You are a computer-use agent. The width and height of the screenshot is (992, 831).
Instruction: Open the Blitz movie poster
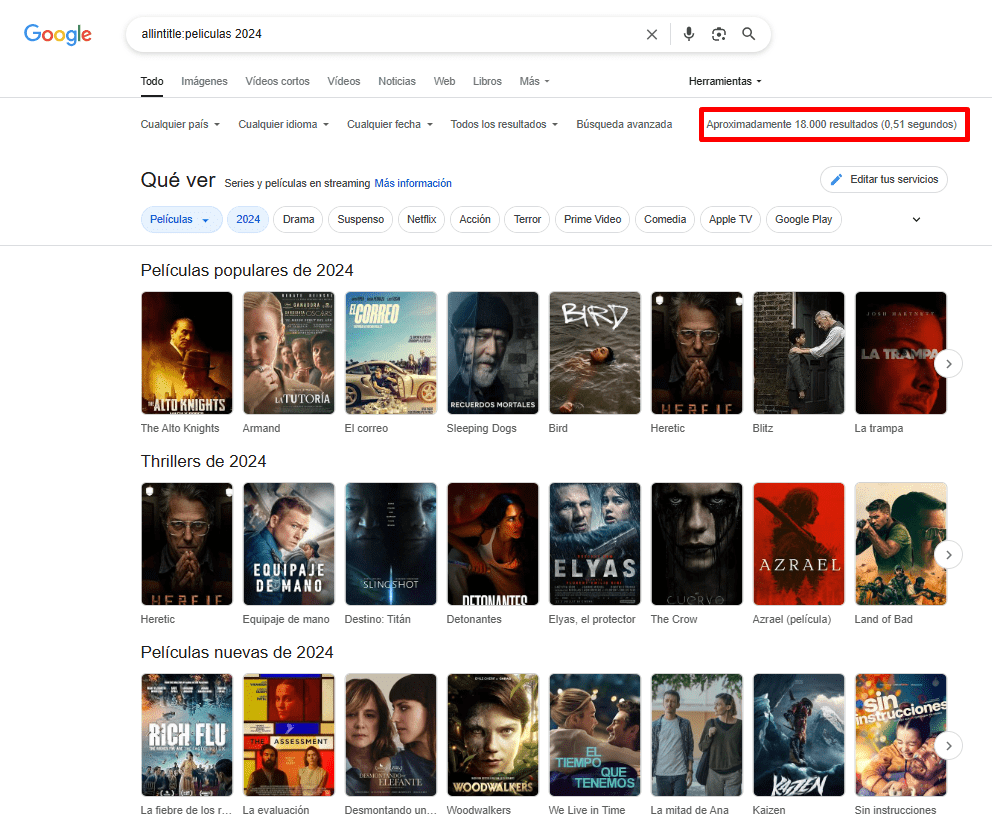click(x=799, y=353)
